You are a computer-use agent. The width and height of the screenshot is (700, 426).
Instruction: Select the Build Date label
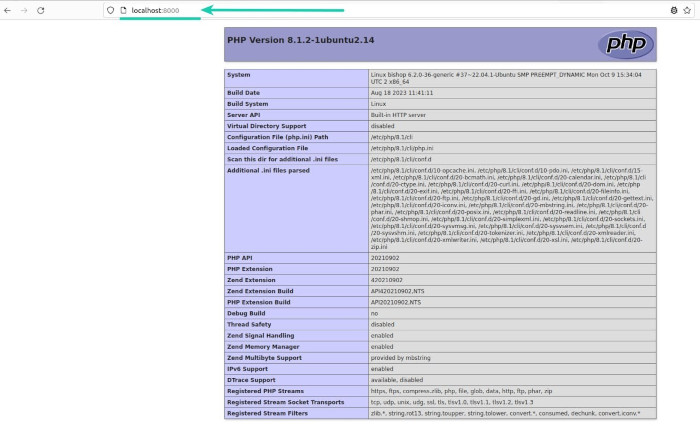[243, 93]
